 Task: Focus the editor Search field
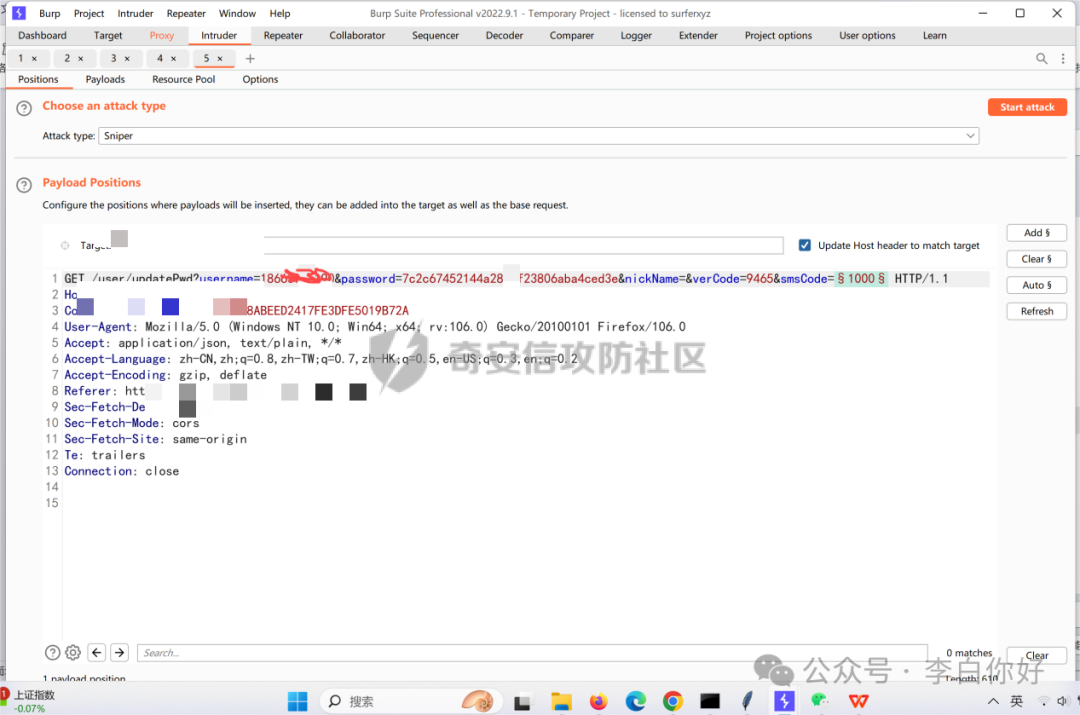532,652
